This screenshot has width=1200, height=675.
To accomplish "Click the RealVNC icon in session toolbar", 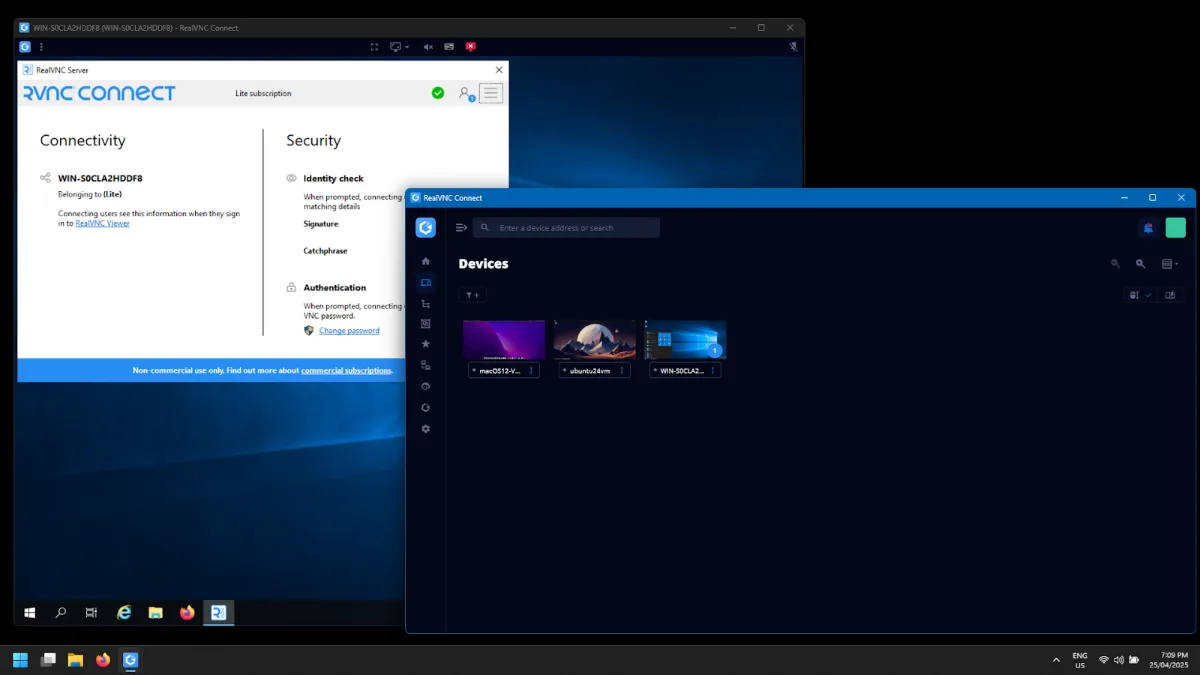I will coord(25,47).
